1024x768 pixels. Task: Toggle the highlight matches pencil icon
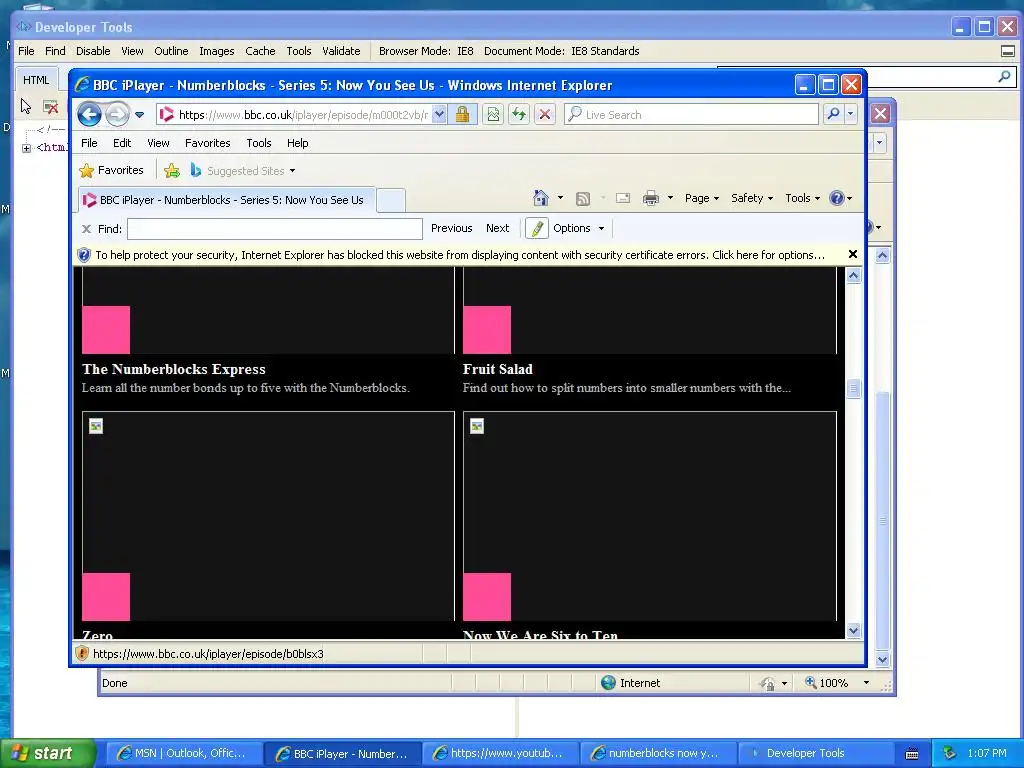tap(537, 228)
